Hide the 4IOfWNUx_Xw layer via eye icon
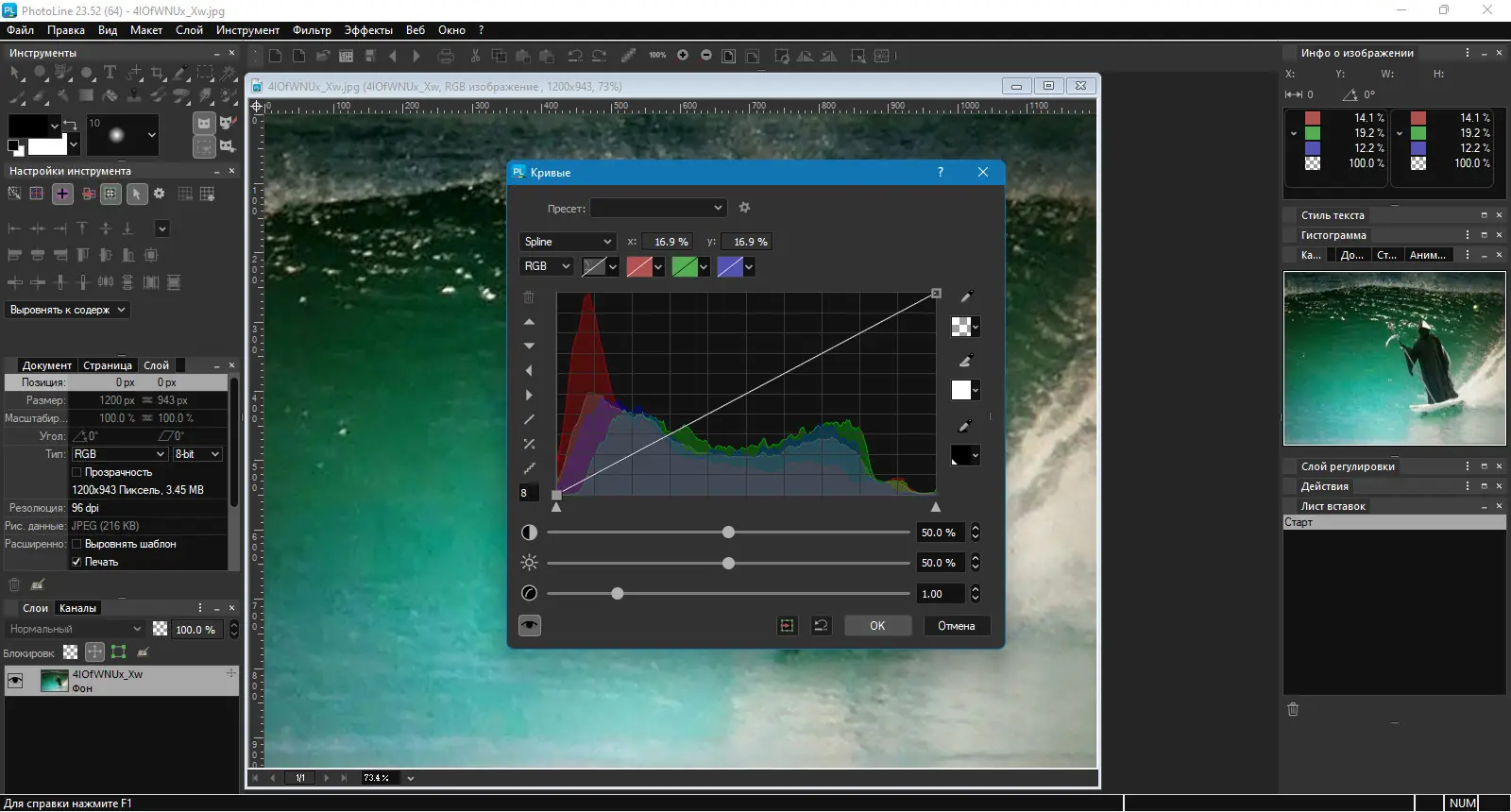 click(x=15, y=681)
